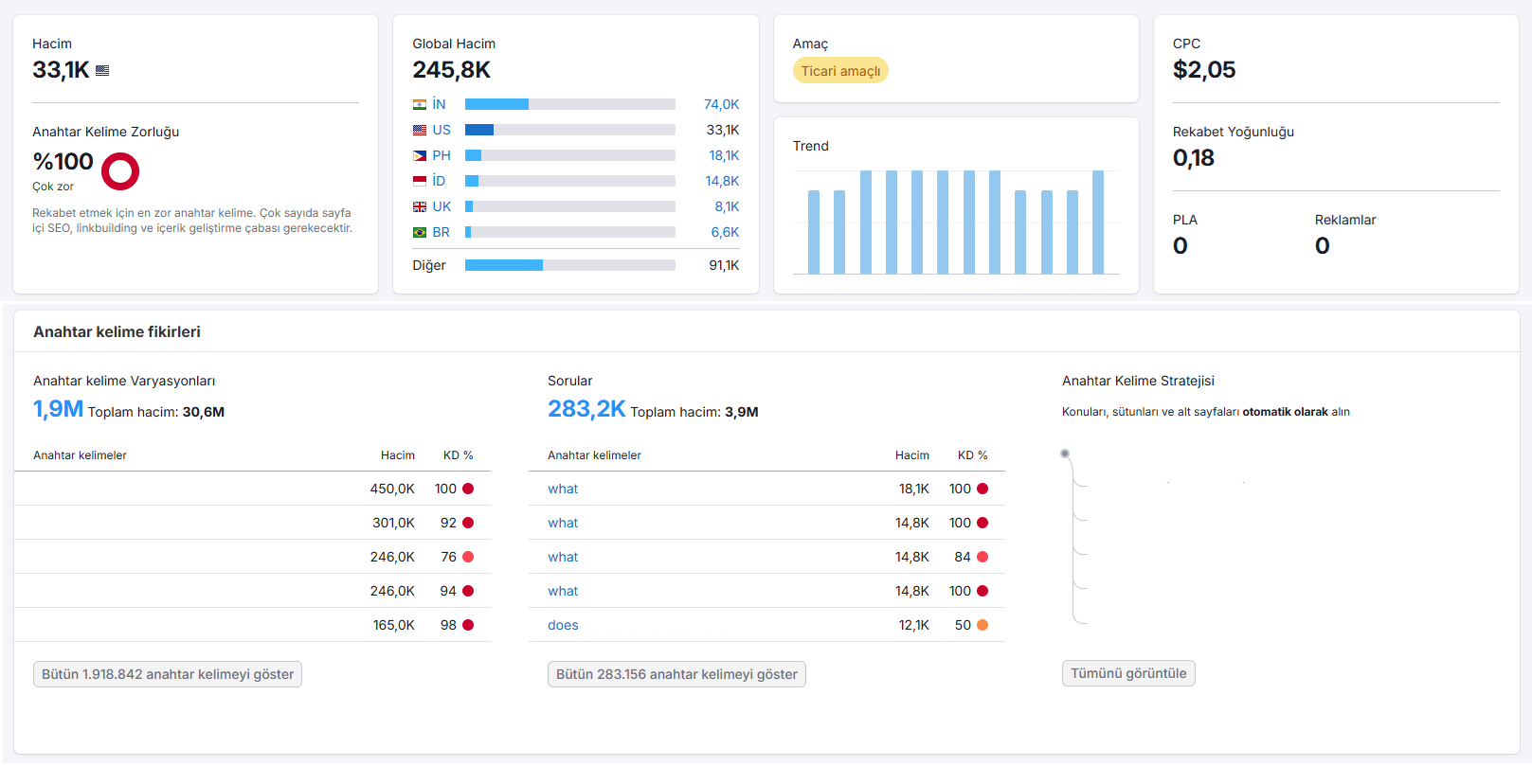Screen dimensions: 1532x784
Task: Click the Brazil flag icon
Action: click(420, 232)
